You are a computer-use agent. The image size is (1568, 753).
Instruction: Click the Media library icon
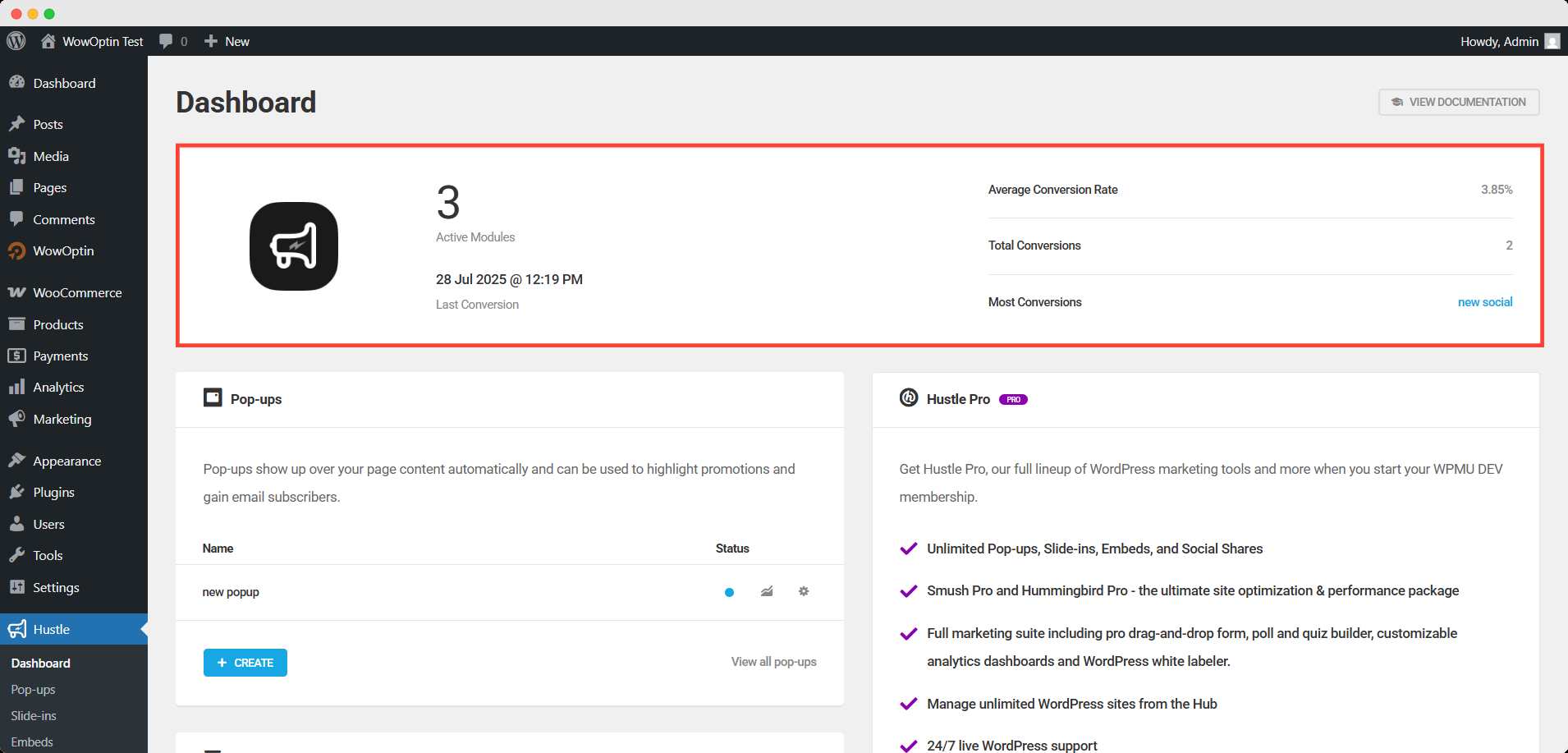point(16,156)
